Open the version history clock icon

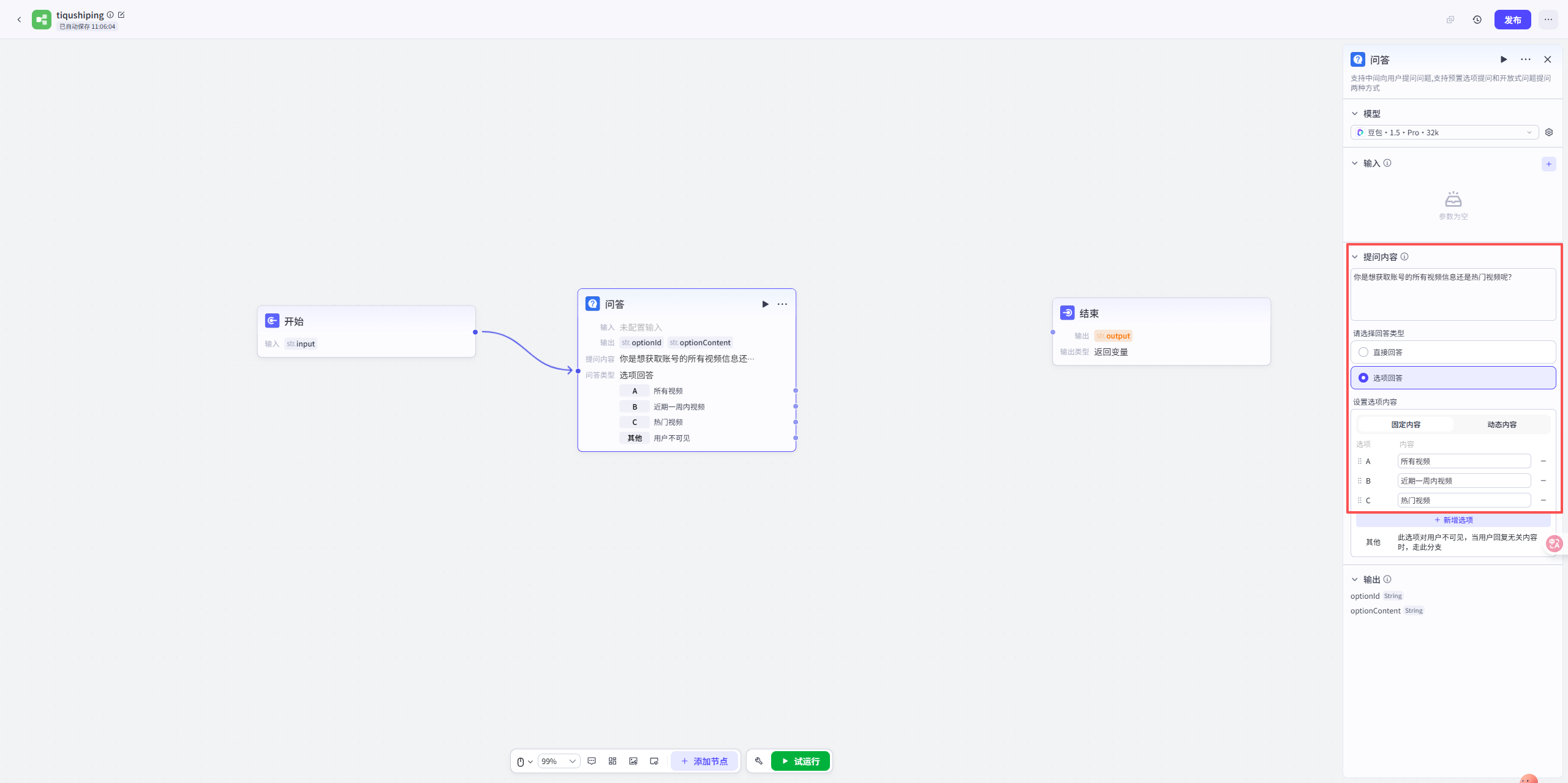(x=1477, y=20)
